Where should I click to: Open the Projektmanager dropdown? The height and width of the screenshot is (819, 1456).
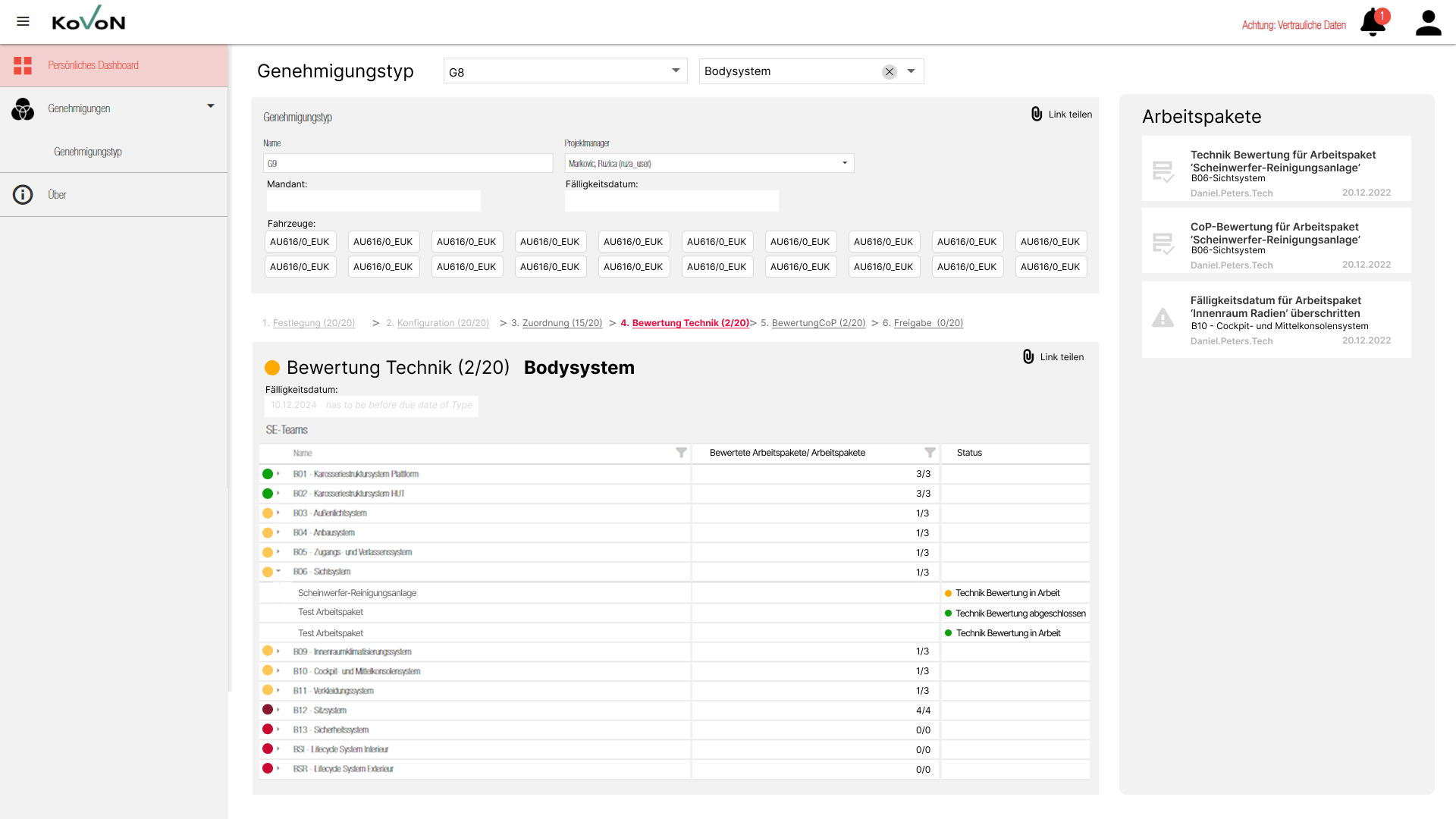tap(845, 163)
